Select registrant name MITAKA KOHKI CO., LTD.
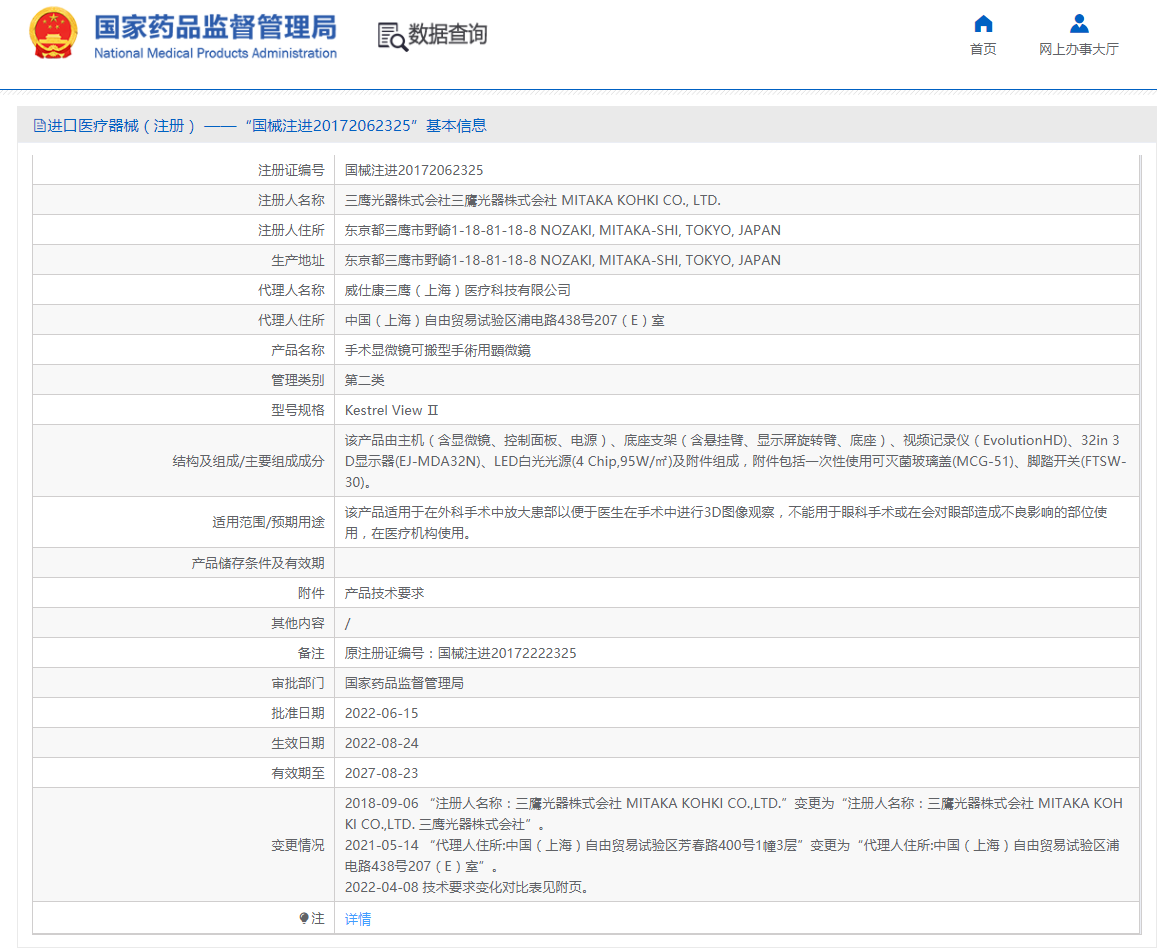 pyautogui.click(x=641, y=201)
